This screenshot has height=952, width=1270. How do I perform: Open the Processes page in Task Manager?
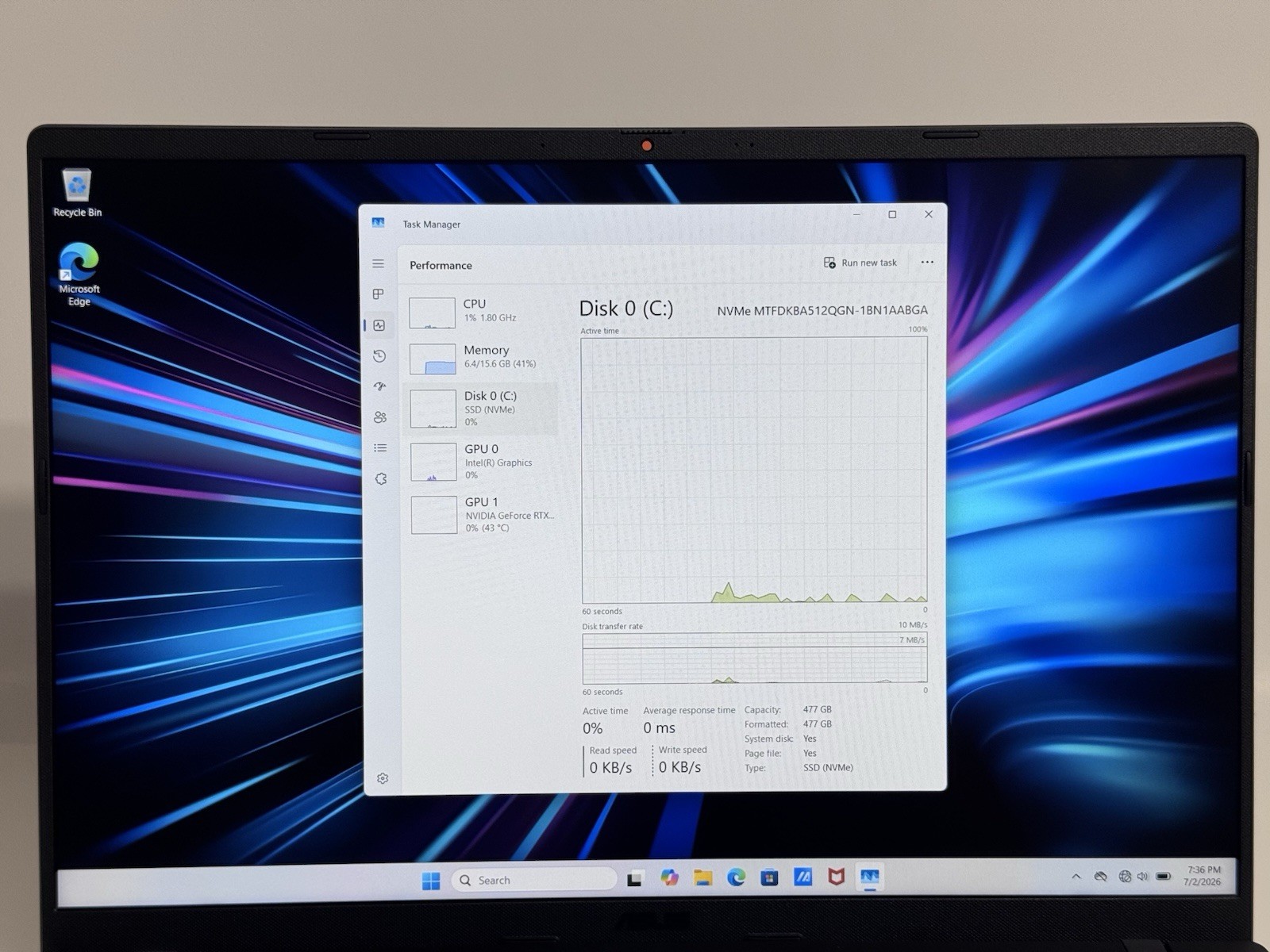(x=379, y=294)
